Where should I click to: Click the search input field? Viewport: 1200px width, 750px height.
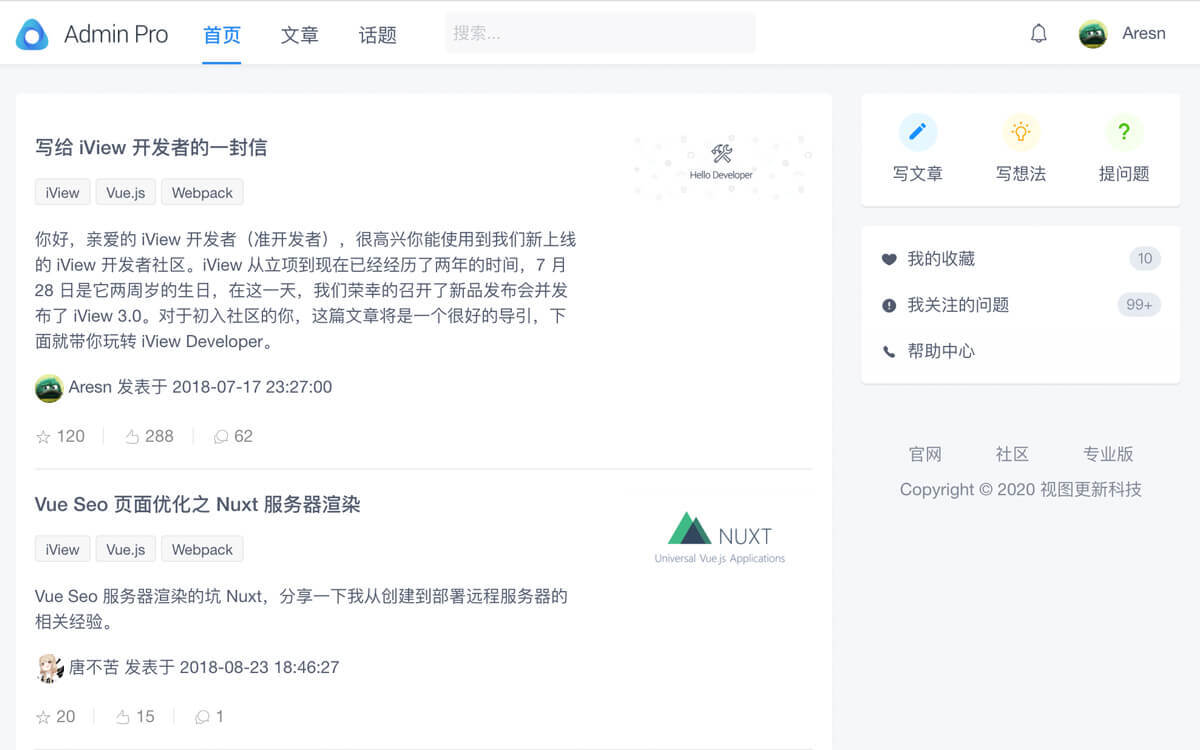point(600,33)
